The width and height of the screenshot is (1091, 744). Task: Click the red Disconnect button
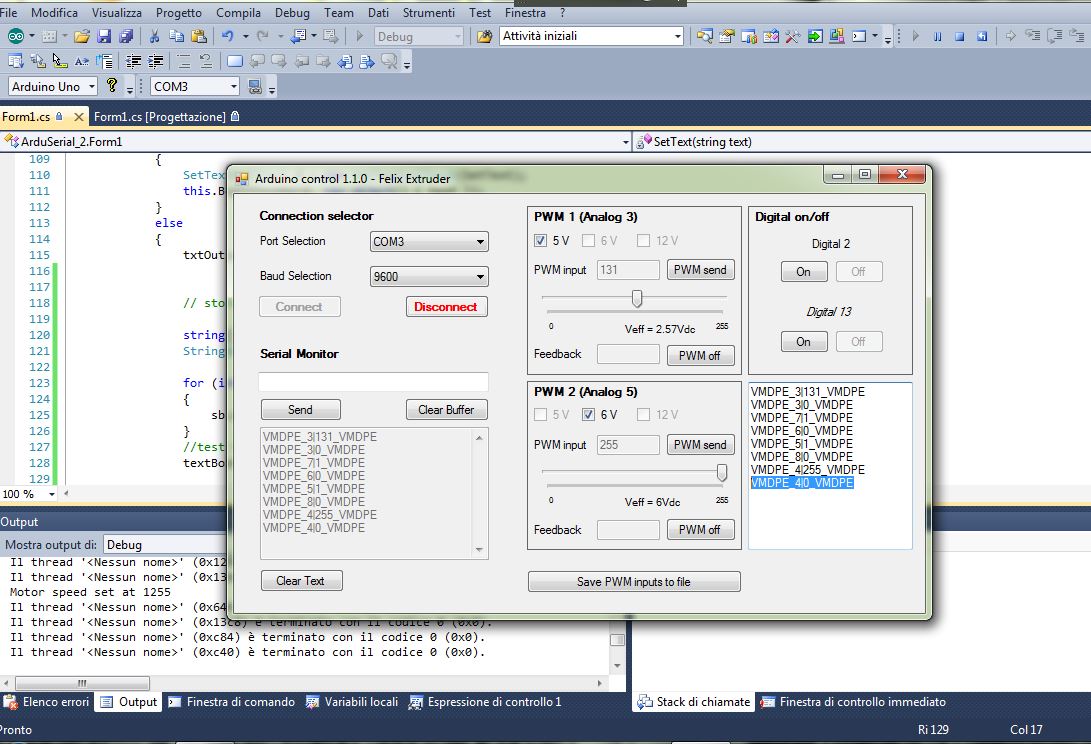click(x=446, y=307)
